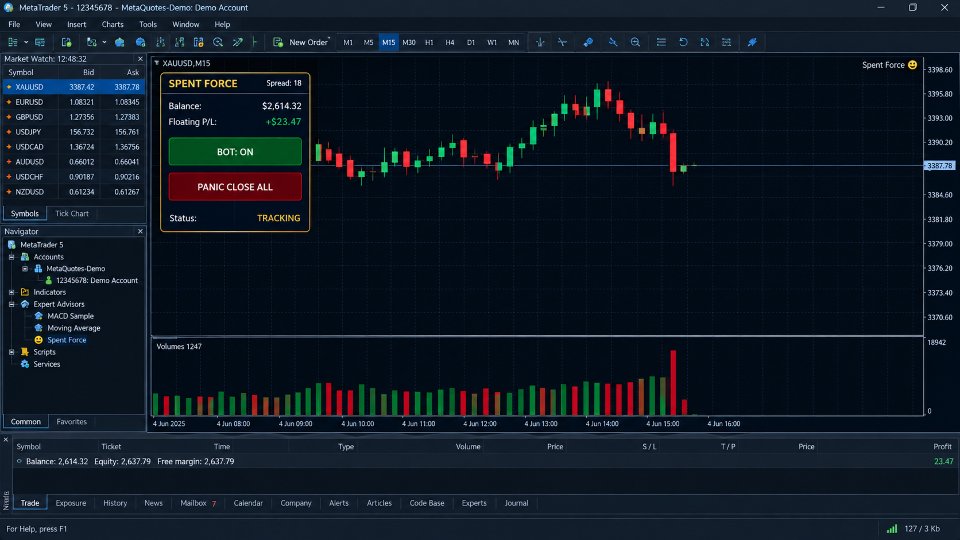Open the Mailbox tab
The width and height of the screenshot is (960, 540).
(198, 503)
